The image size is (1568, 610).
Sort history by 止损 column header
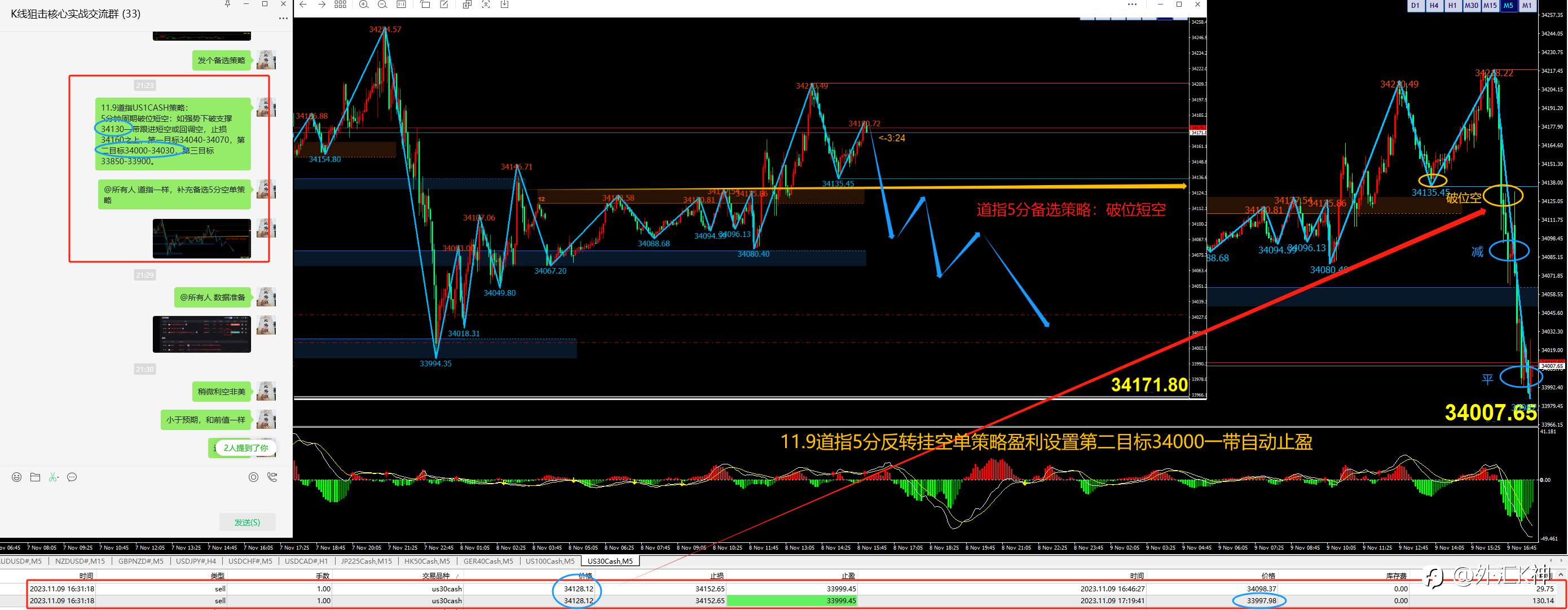(x=717, y=576)
